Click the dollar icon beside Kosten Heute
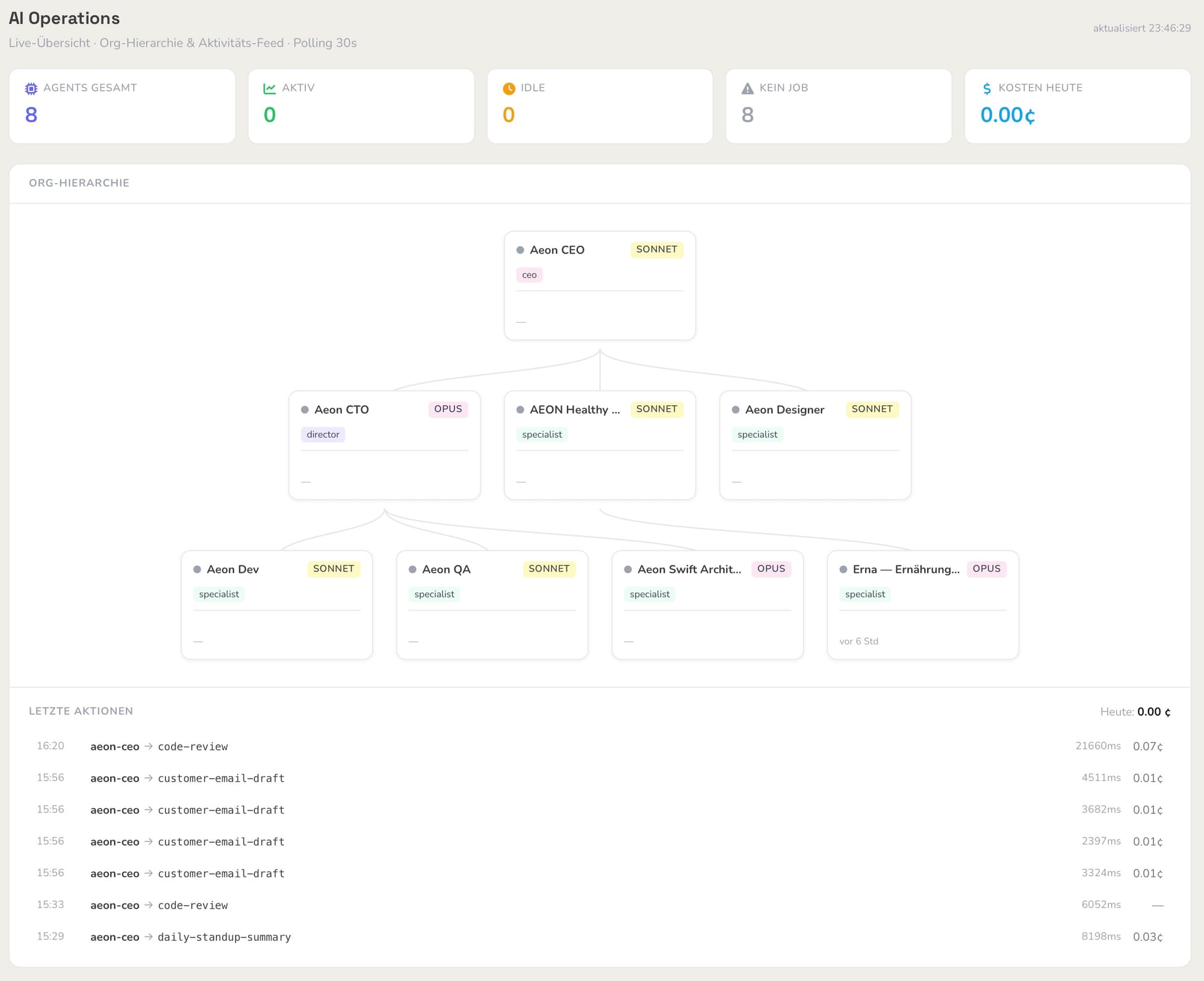This screenshot has width=1204, height=981. (987, 89)
